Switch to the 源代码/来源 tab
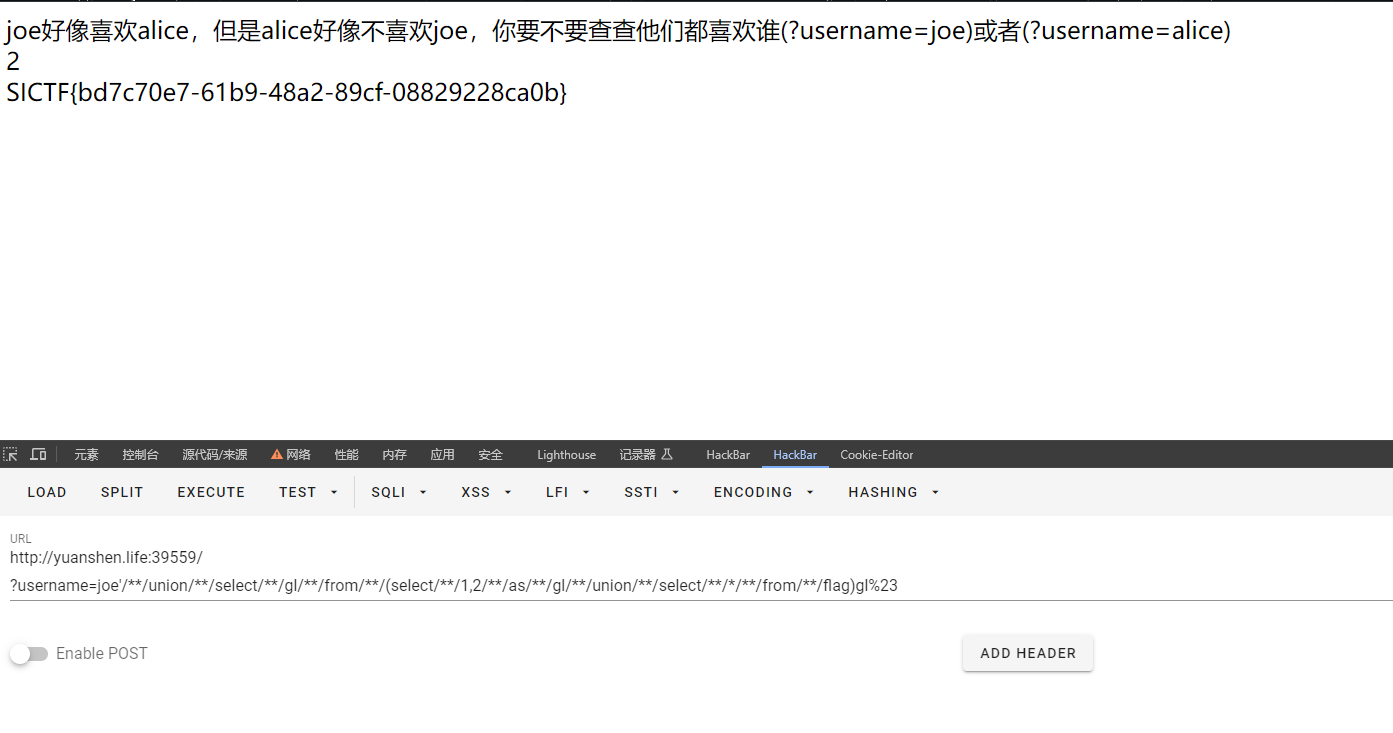 (215, 454)
